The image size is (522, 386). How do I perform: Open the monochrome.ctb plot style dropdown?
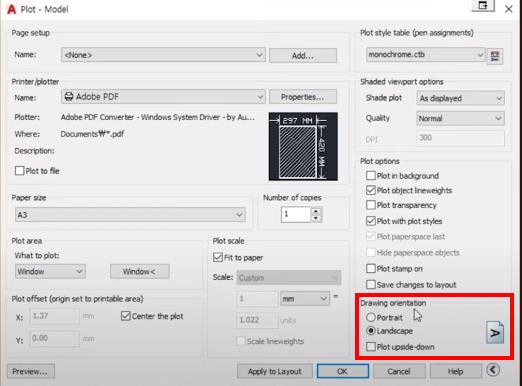coord(425,55)
